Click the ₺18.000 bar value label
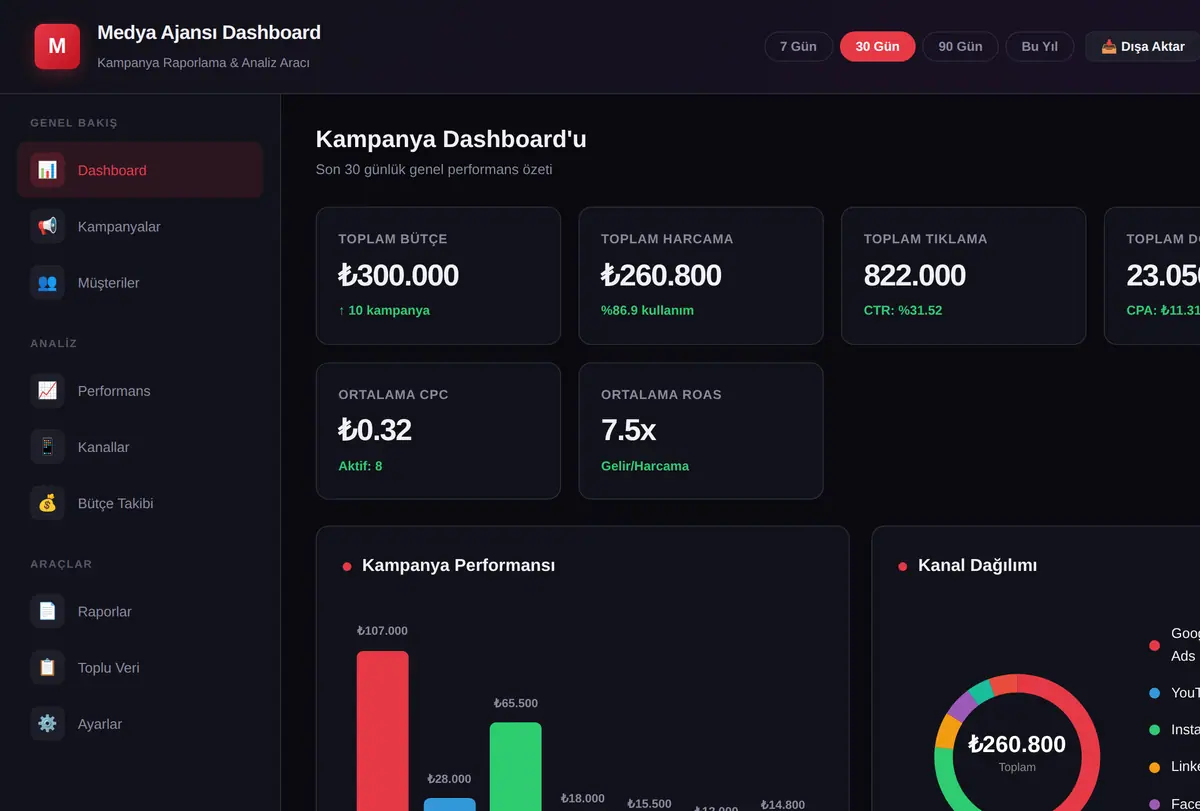The image size is (1200, 811). pyautogui.click(x=582, y=798)
